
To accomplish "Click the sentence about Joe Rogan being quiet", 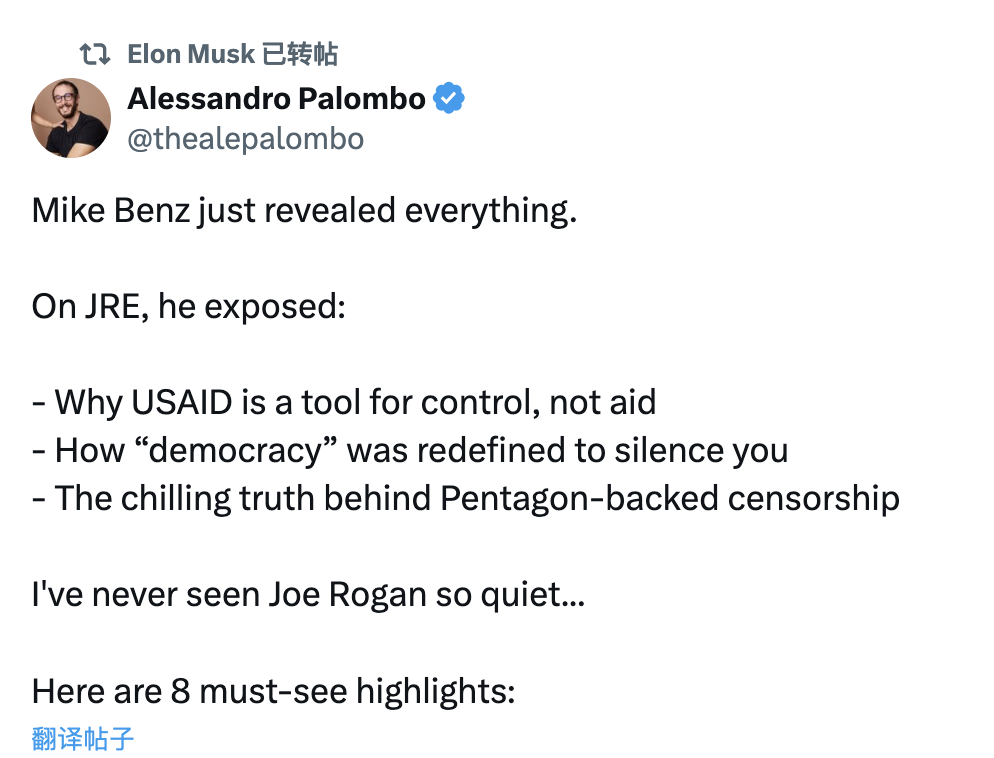I will tap(308, 595).
